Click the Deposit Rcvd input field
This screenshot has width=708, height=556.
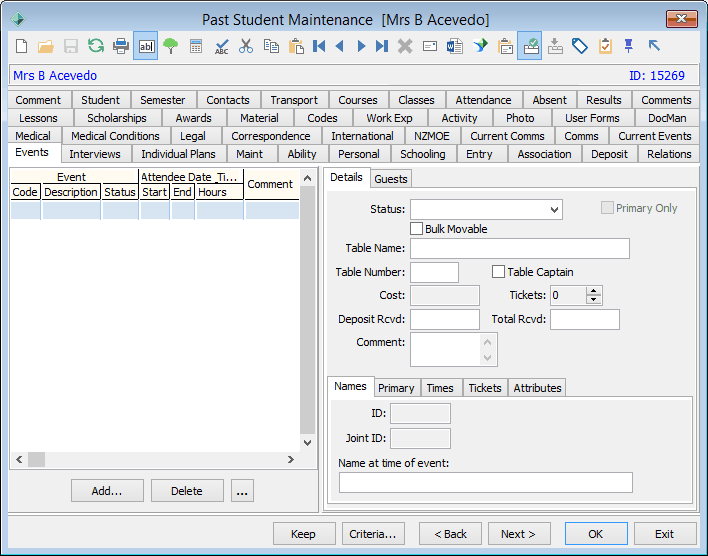445,319
